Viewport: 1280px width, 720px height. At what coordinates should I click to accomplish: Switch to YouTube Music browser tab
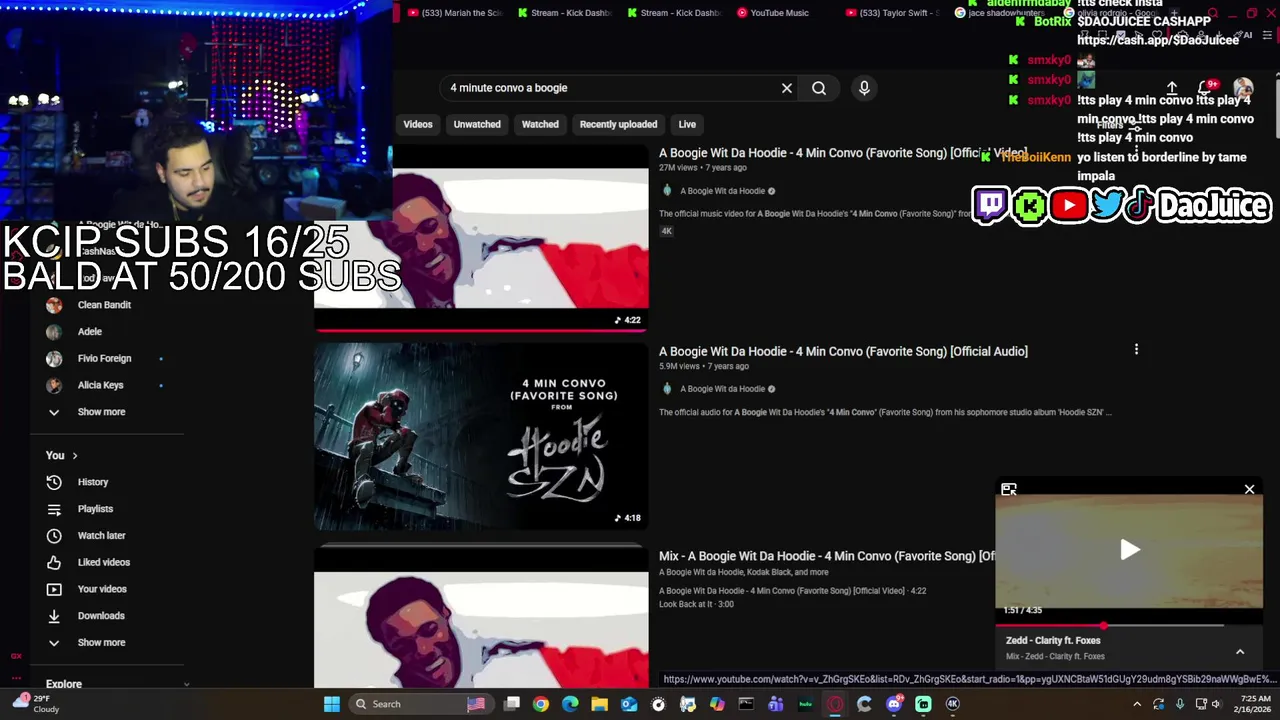point(774,13)
